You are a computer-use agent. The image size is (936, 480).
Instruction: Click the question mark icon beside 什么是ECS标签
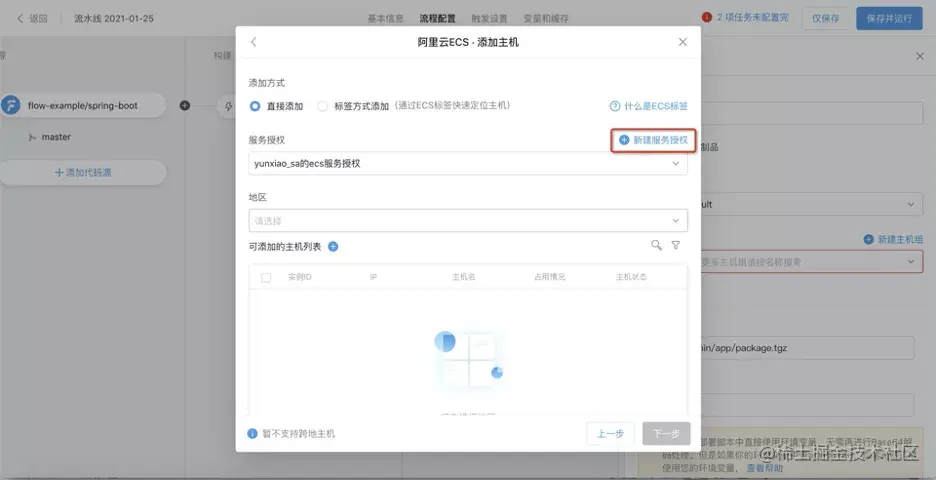[x=615, y=106]
